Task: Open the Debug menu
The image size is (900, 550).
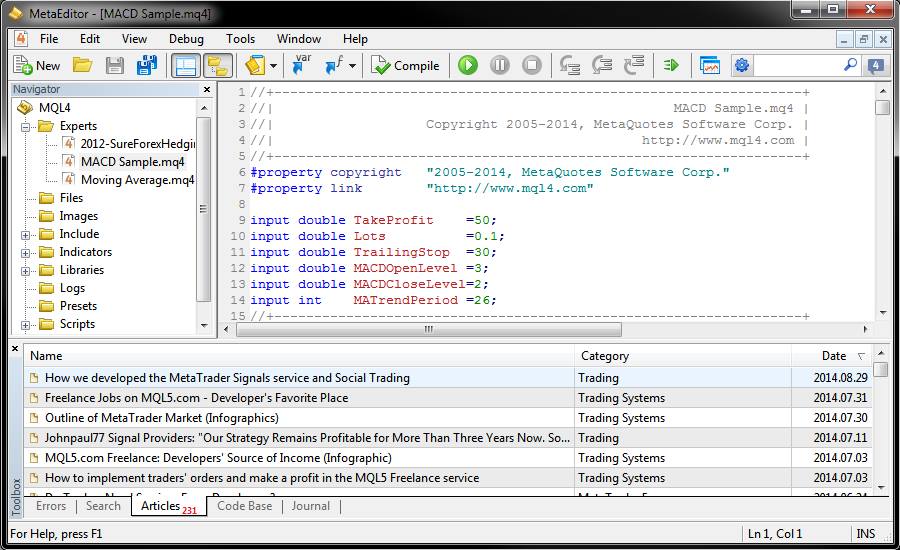Action: point(186,39)
